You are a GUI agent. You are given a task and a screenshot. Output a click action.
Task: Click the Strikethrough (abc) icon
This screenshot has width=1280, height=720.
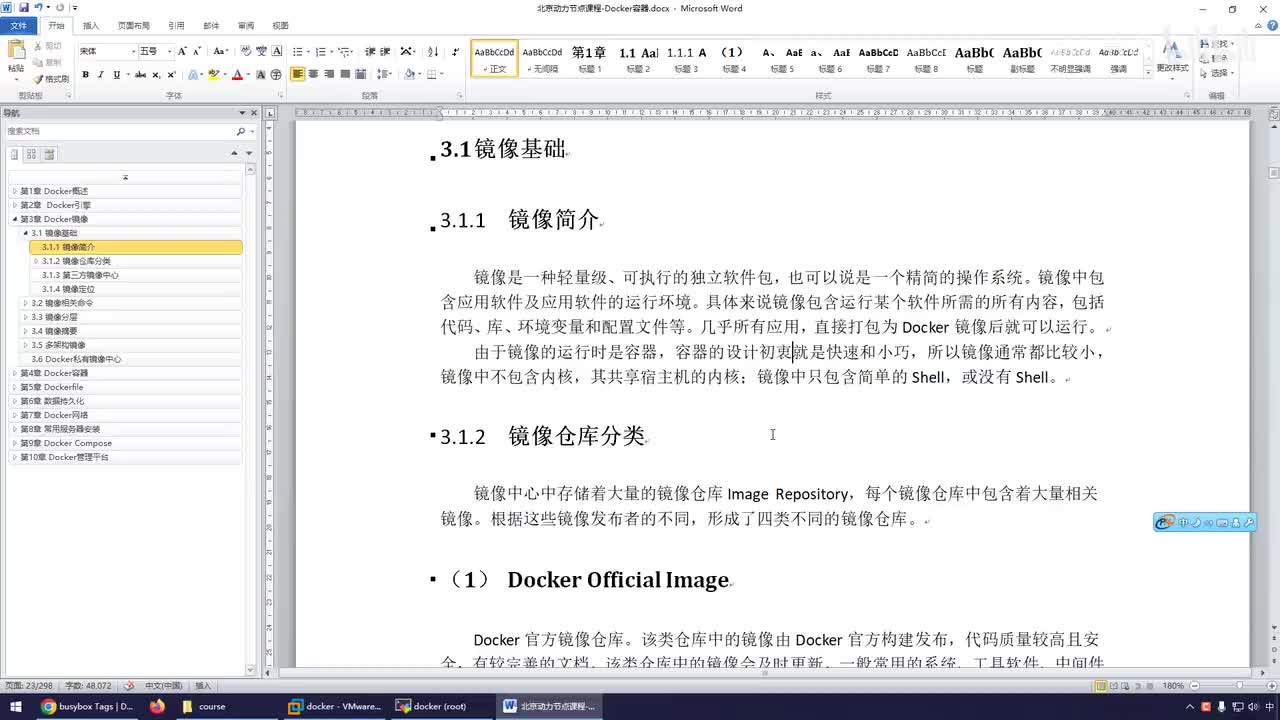click(140, 75)
